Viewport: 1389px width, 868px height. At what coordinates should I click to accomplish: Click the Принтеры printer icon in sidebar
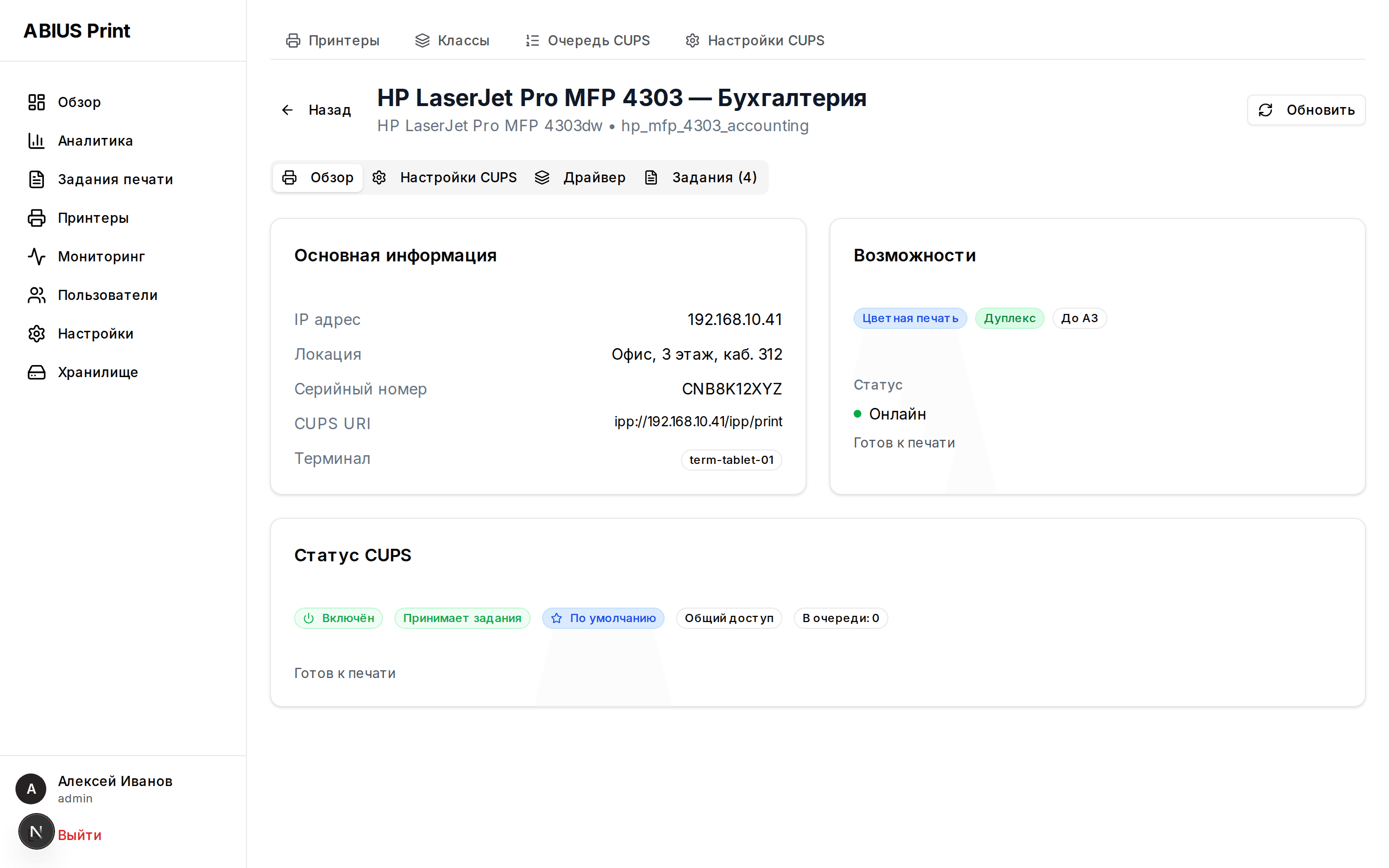pyautogui.click(x=37, y=217)
